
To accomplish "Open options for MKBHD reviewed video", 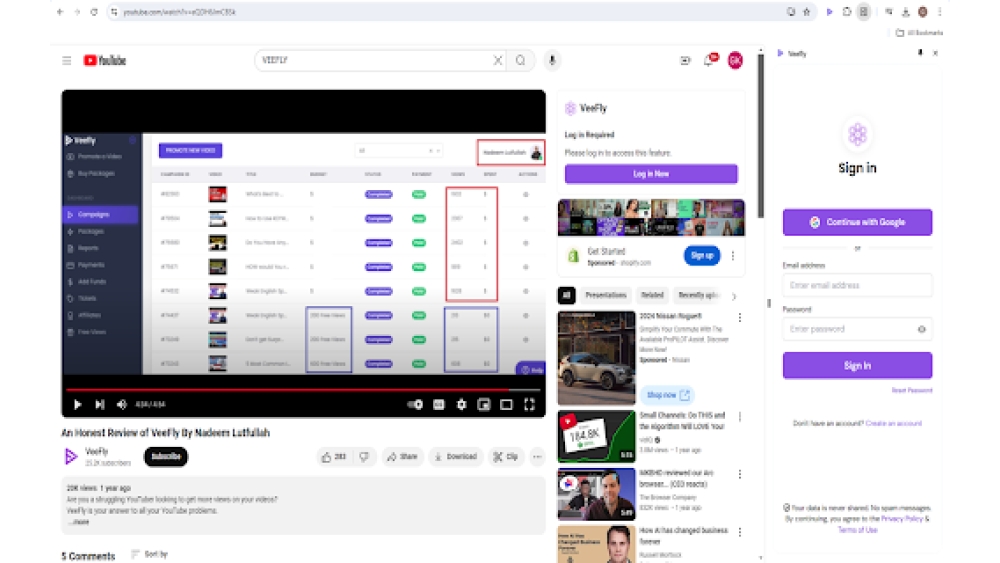I will (740, 474).
